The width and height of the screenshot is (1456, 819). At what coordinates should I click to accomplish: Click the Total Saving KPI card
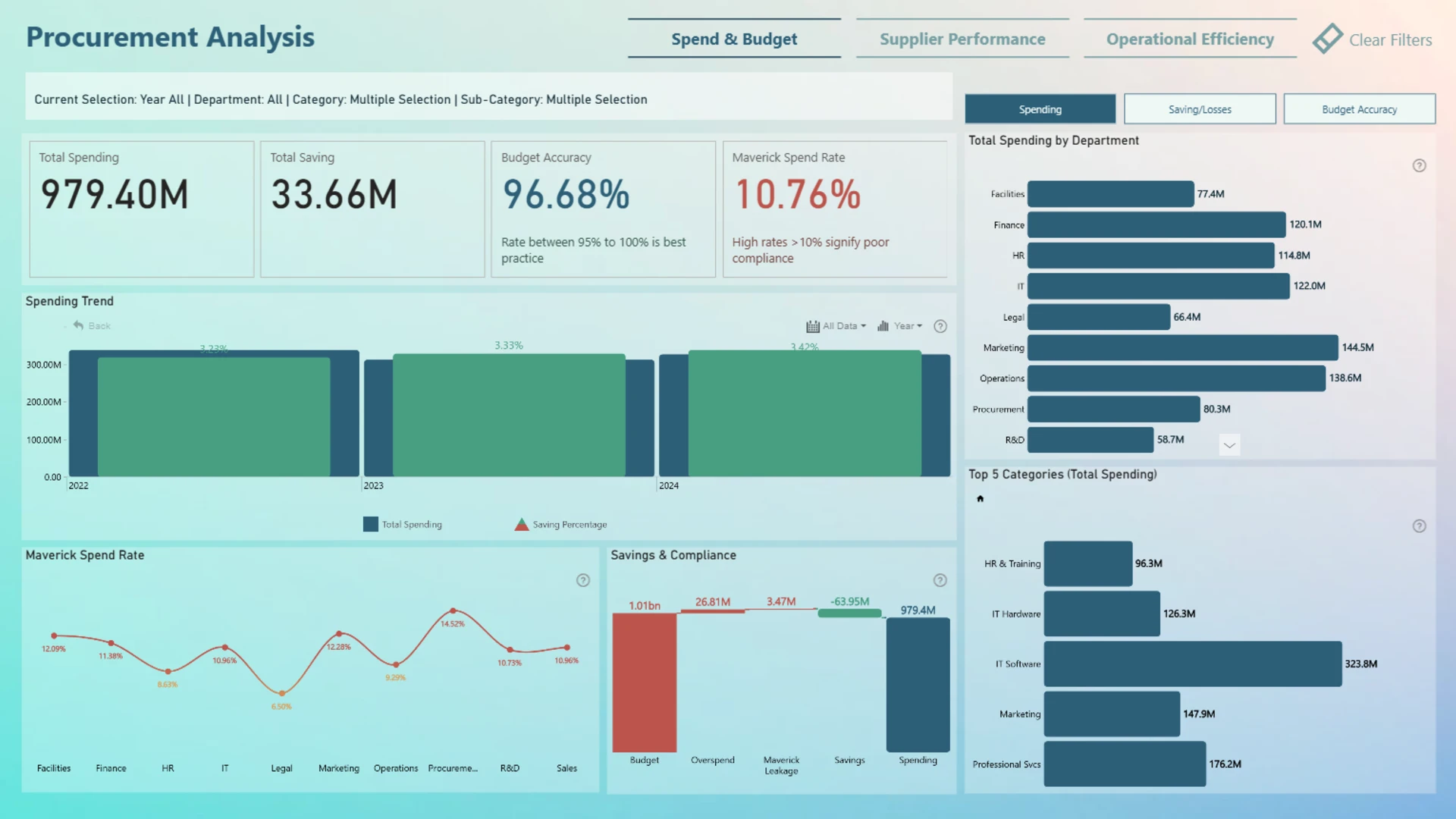click(x=372, y=209)
